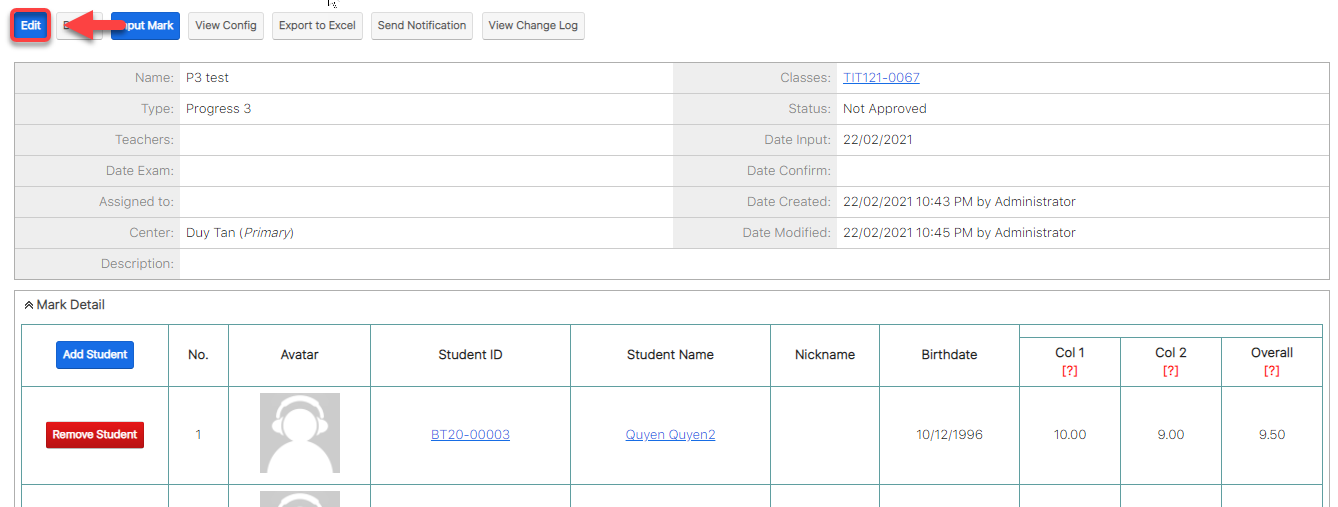This screenshot has width=1338, height=507.
Task: Open the View Change Log
Action: 533,26
